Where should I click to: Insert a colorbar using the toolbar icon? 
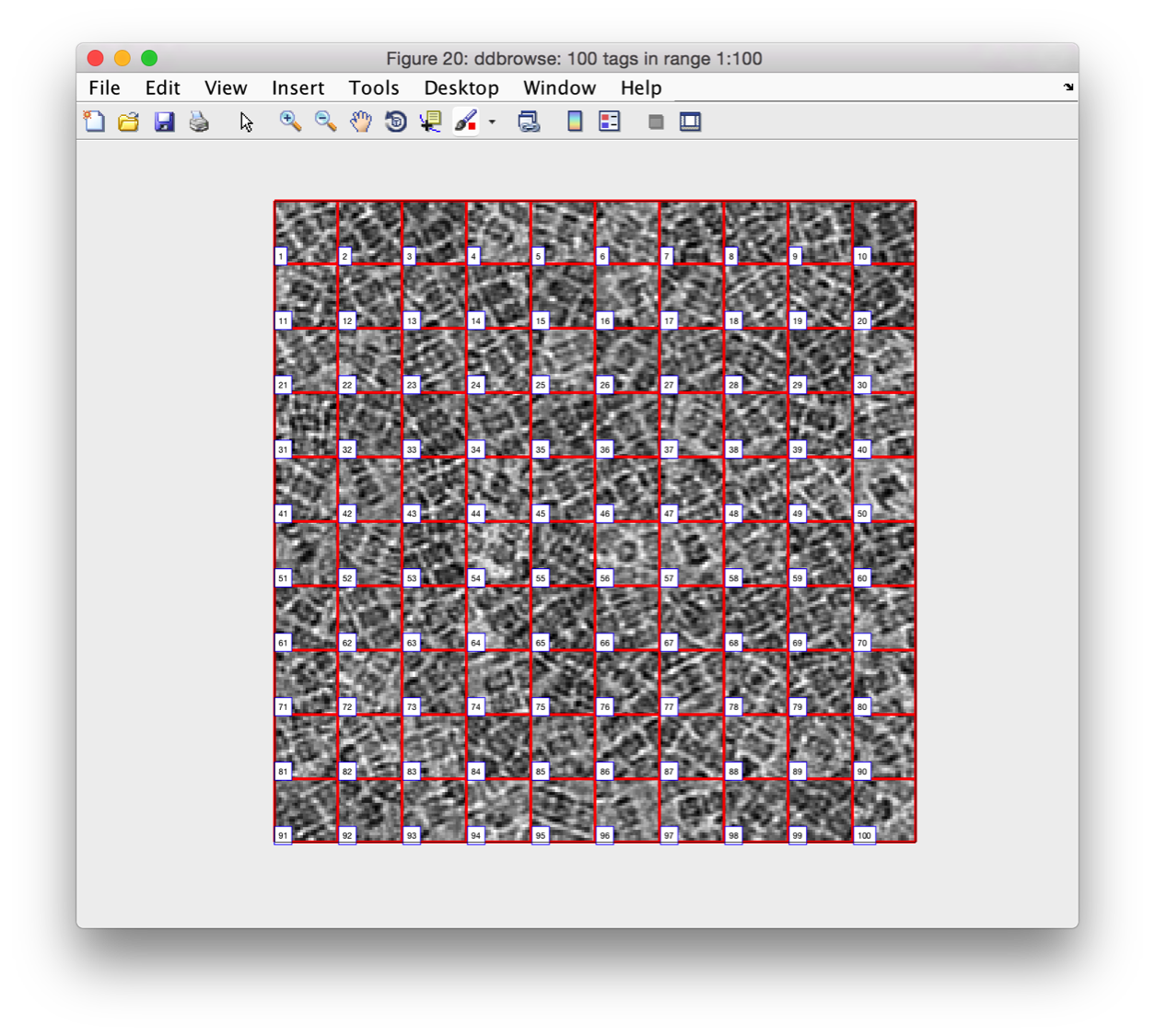pos(575,122)
